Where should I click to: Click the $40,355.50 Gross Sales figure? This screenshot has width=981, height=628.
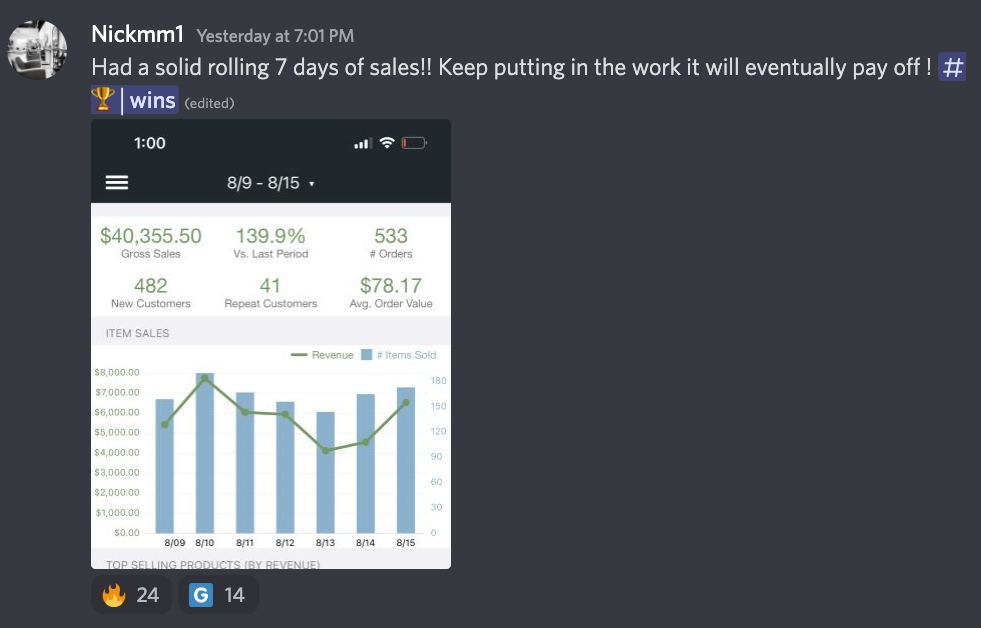click(x=151, y=236)
